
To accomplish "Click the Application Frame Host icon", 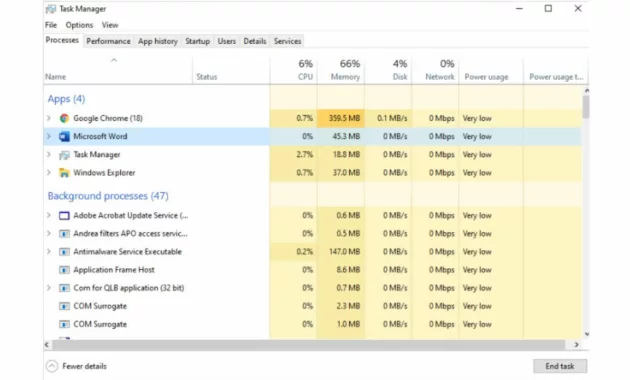I will [x=64, y=270].
